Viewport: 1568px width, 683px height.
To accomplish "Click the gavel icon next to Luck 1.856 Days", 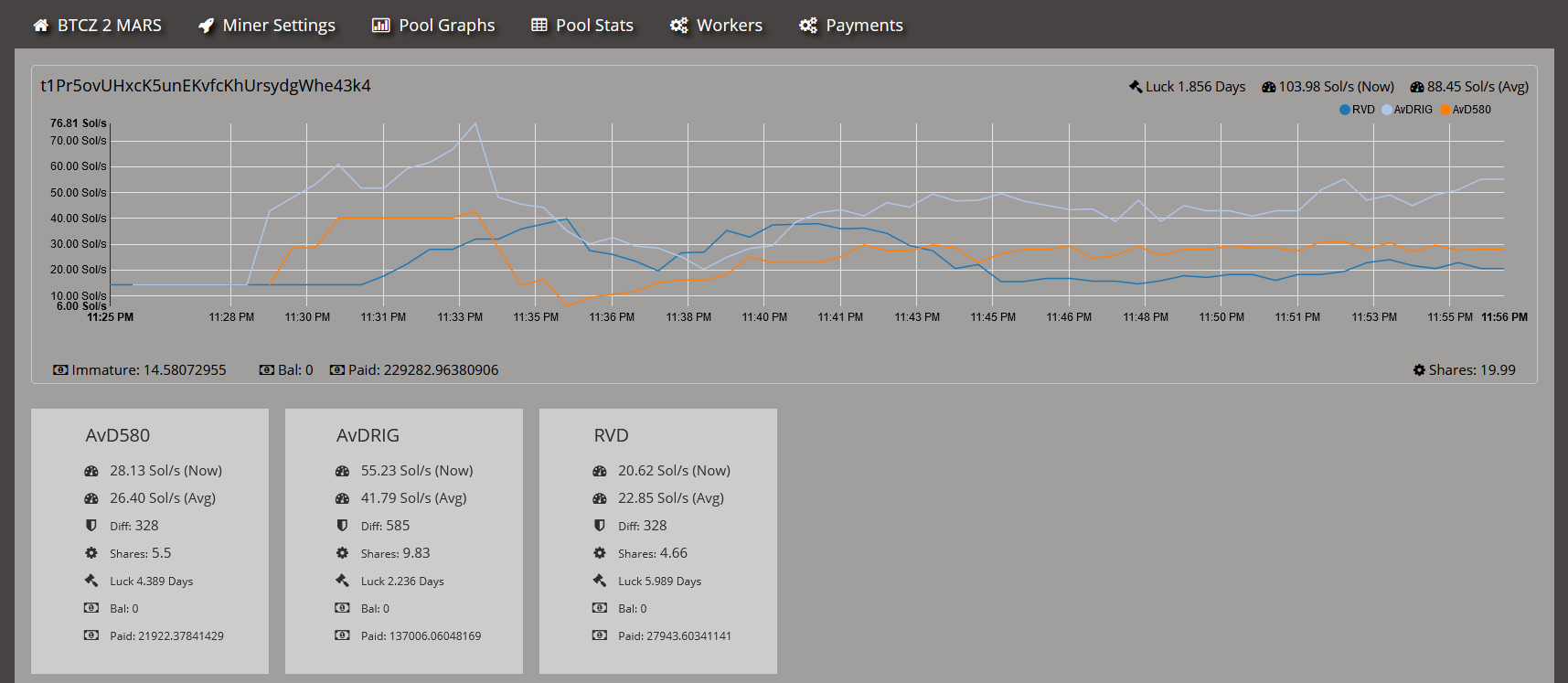I will 1136,87.
